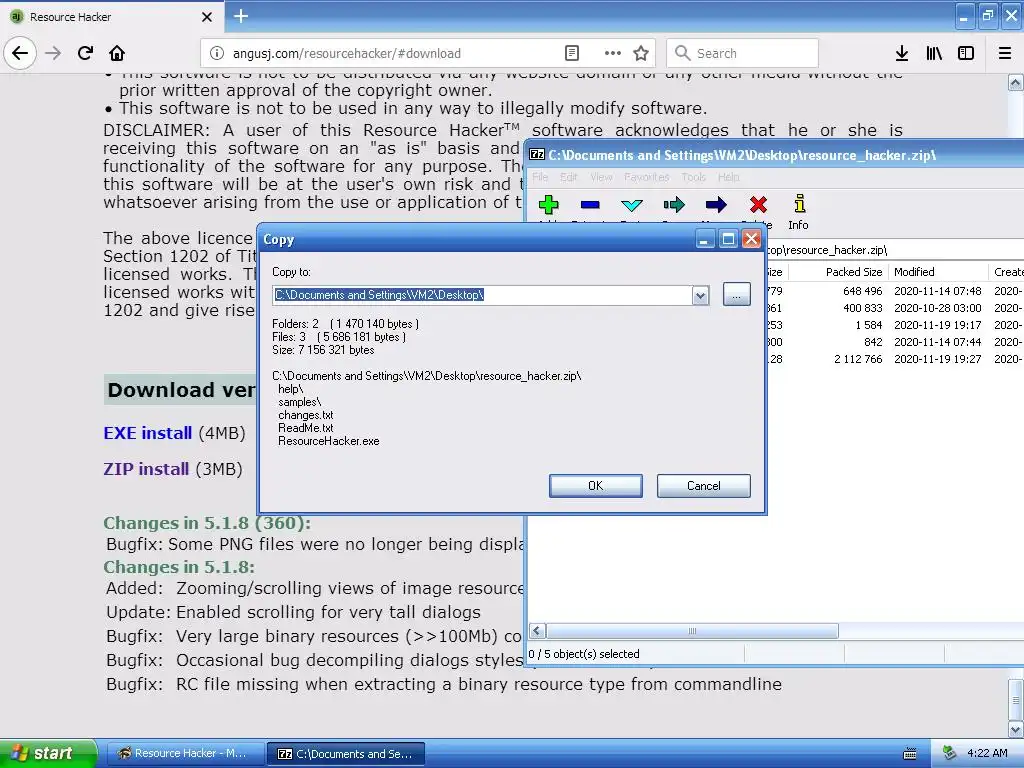1024x768 pixels.
Task: Open the 7-Zip File menu
Action: click(x=540, y=177)
